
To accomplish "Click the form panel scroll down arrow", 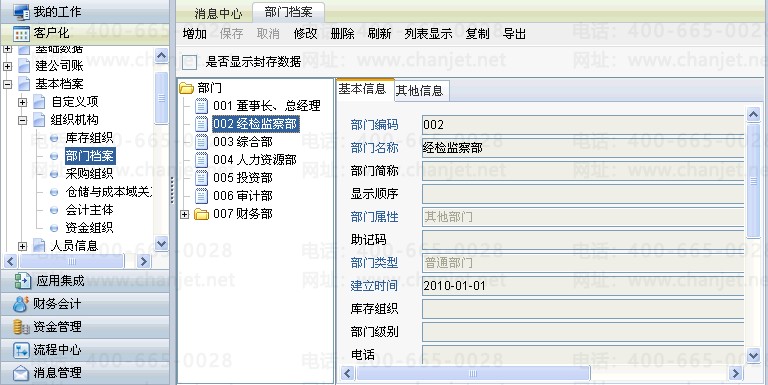I will 753,356.
